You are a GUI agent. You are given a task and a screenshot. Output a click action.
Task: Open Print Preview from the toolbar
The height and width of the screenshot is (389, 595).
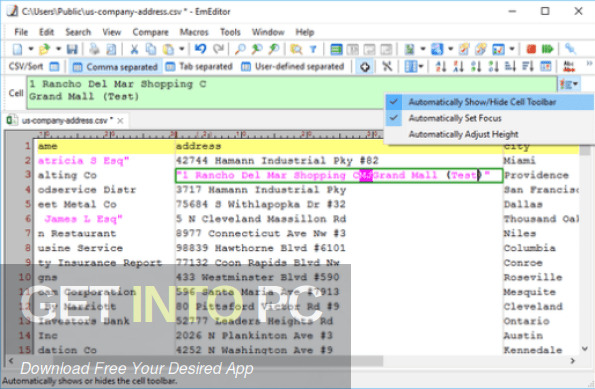tap(111, 49)
